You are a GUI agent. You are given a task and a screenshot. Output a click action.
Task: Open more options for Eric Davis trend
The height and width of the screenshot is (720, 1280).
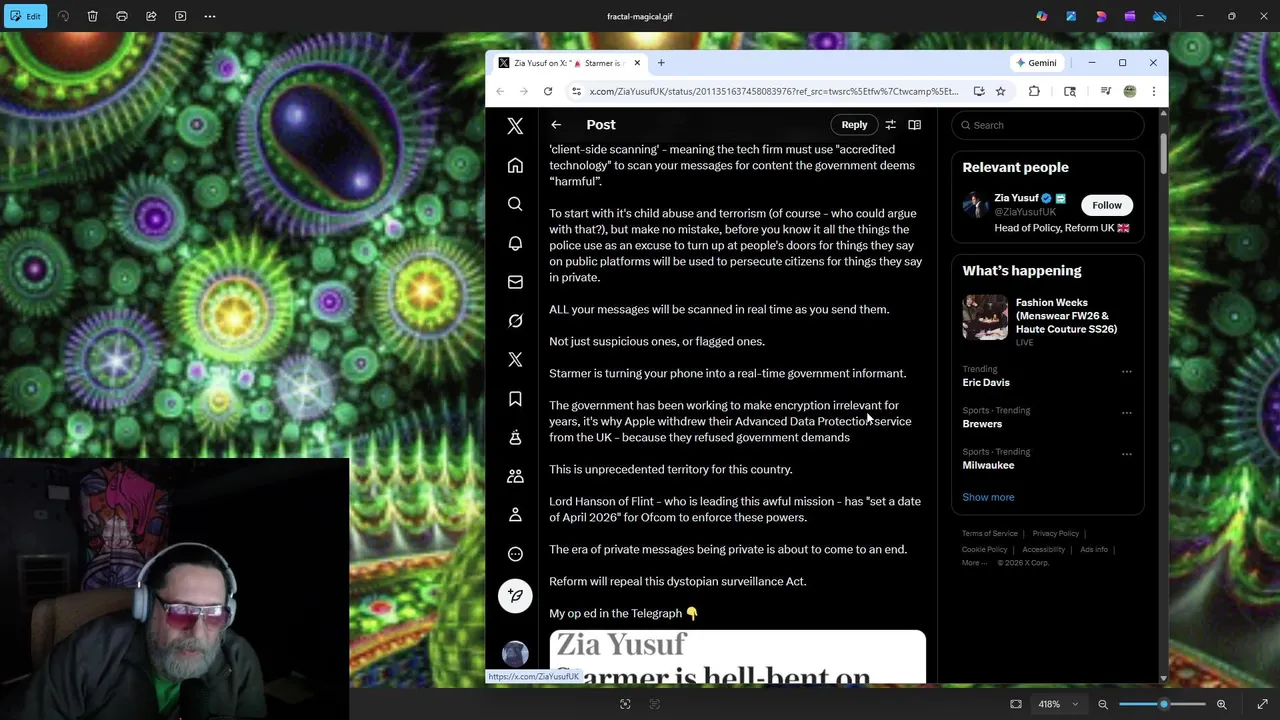pos(1127,372)
